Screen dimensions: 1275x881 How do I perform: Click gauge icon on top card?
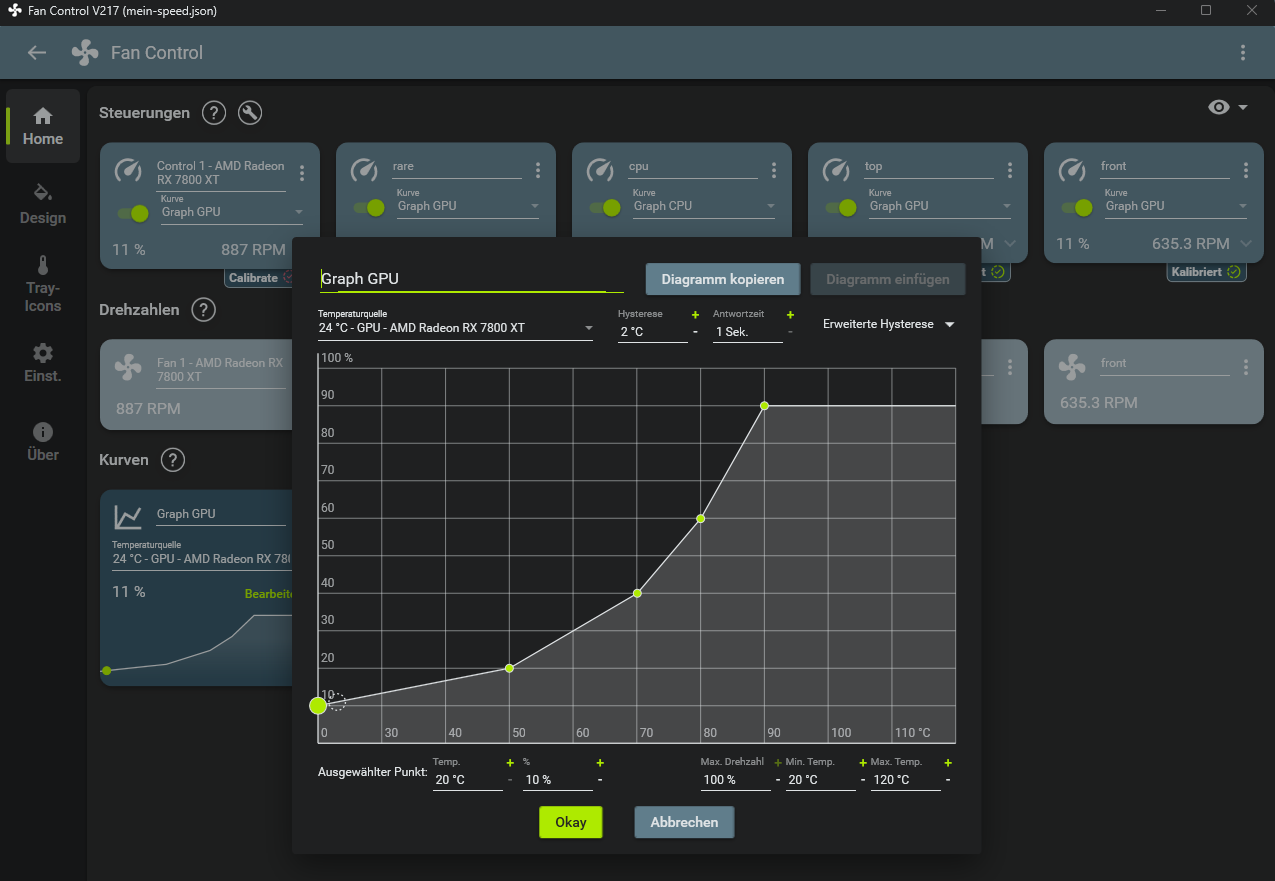pyautogui.click(x=836, y=170)
